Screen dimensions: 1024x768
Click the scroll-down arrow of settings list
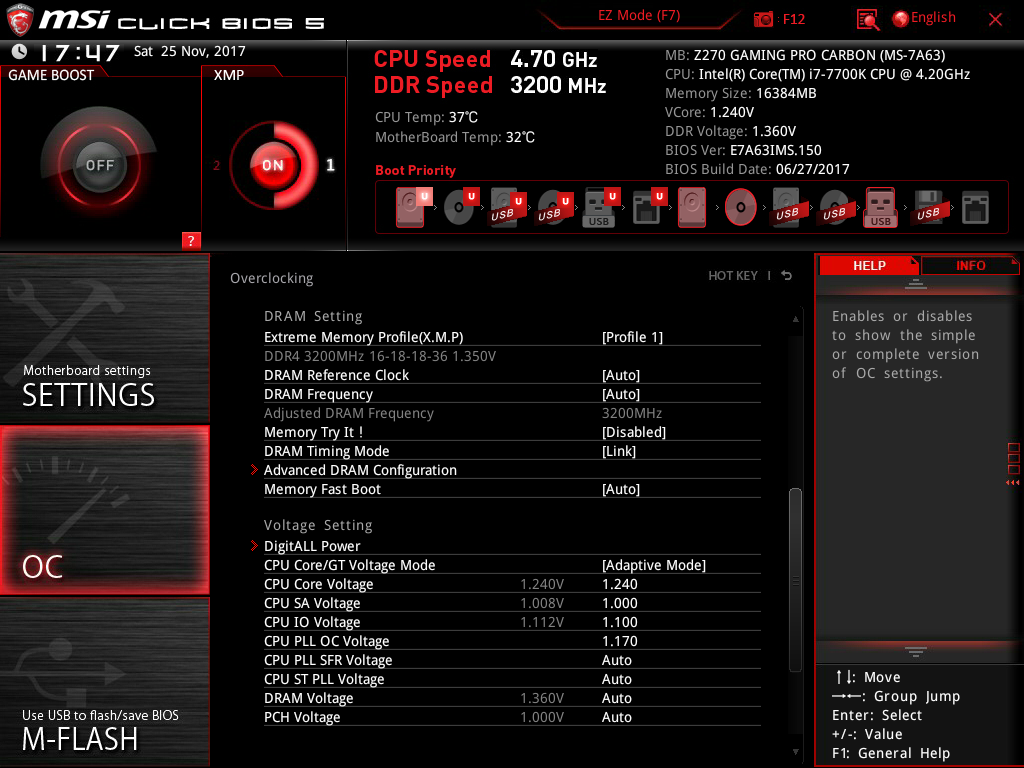coord(795,752)
